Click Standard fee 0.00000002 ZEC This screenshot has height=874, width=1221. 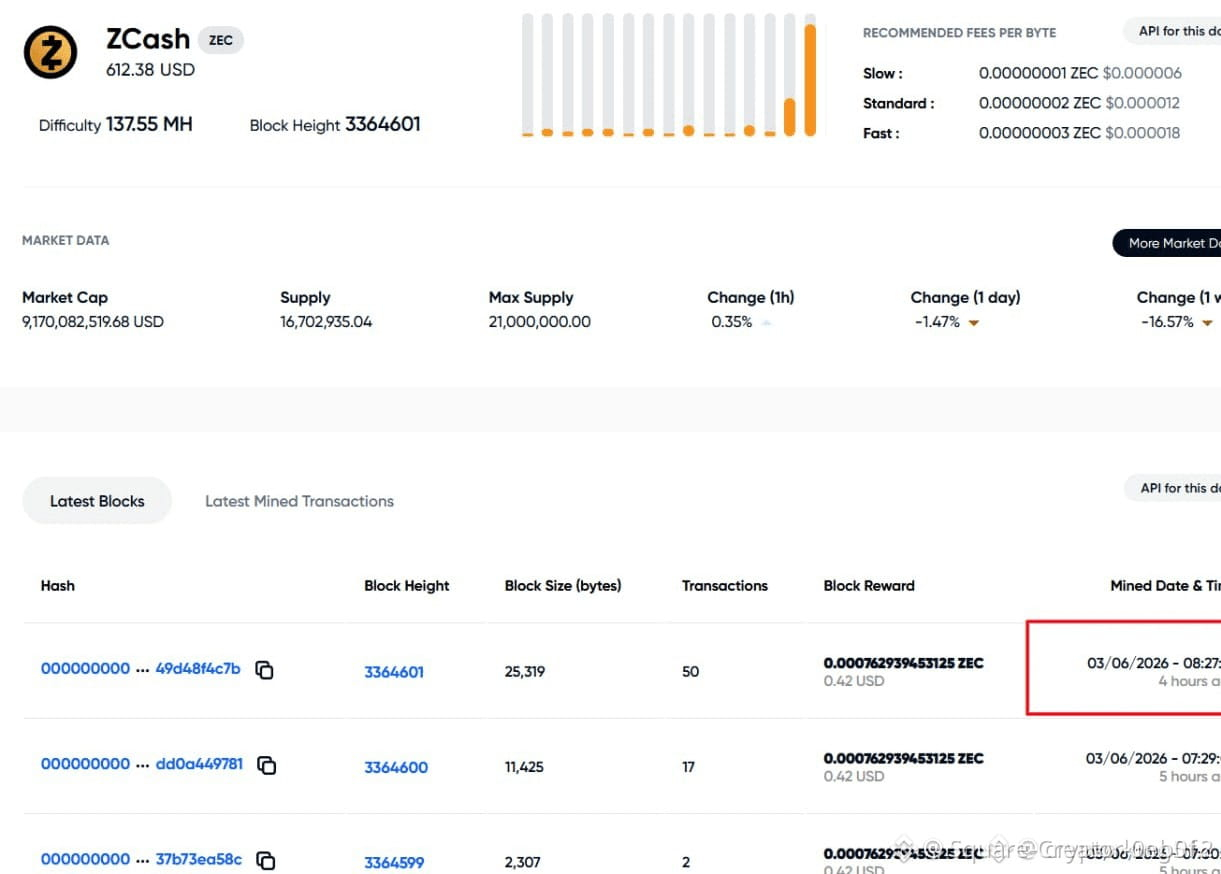tap(1040, 103)
